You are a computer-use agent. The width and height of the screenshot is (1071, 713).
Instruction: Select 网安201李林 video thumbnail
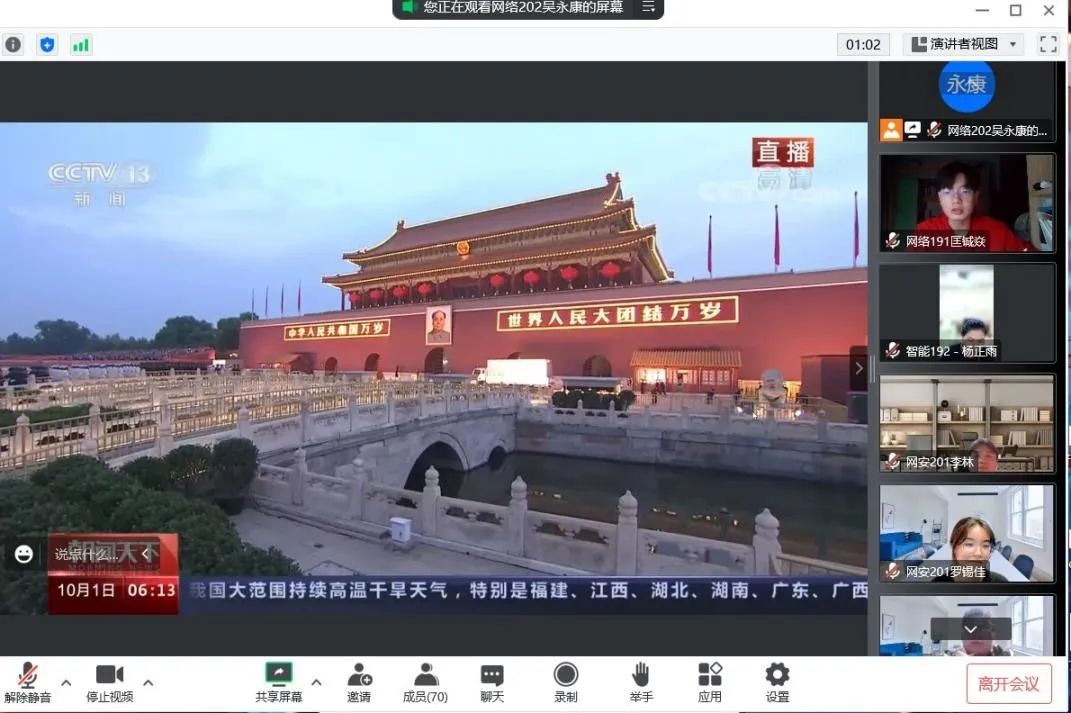[x=966, y=423]
